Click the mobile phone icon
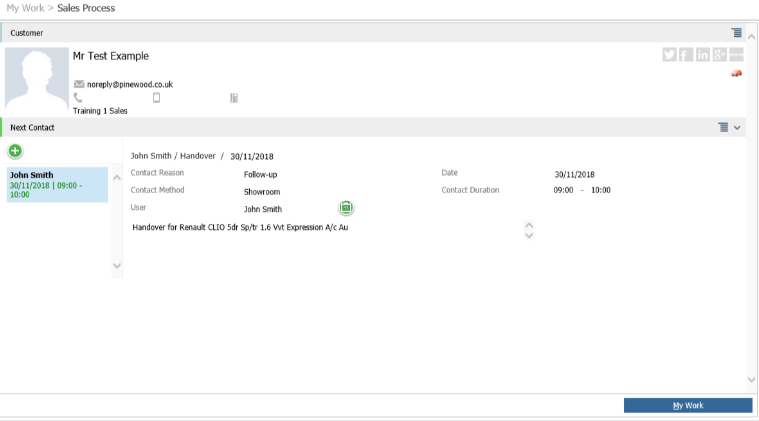The image size is (759, 421). point(156,97)
